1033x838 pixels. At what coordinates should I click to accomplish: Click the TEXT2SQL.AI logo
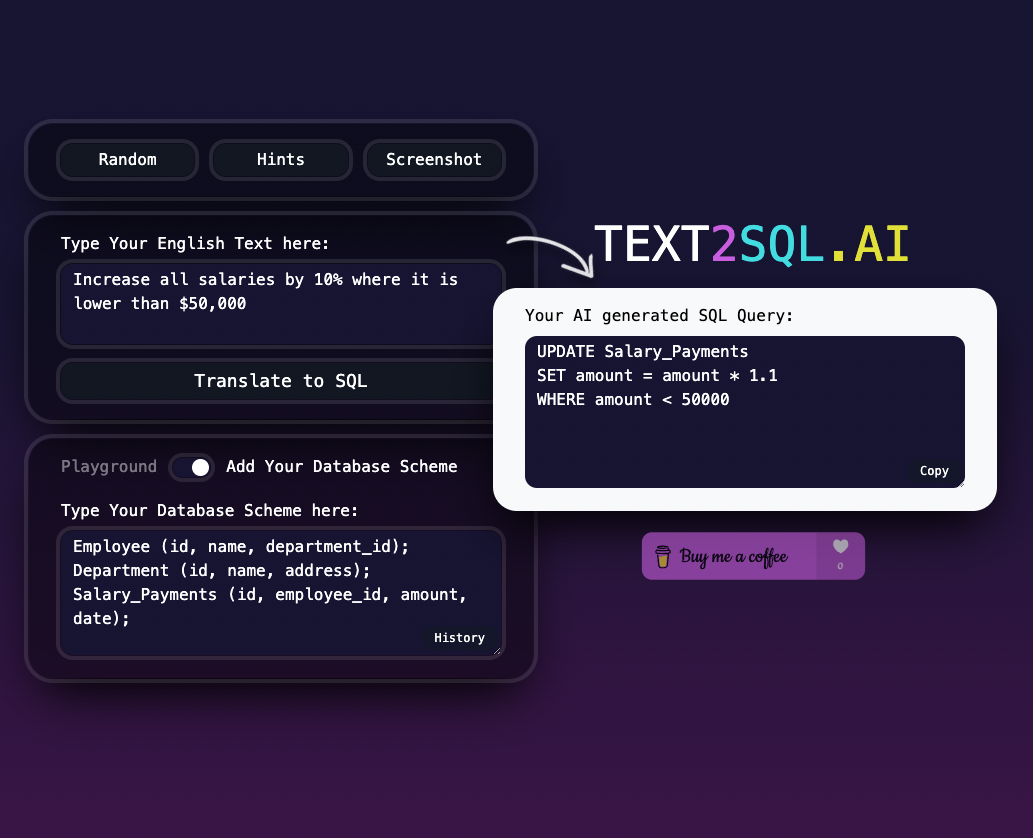point(751,245)
